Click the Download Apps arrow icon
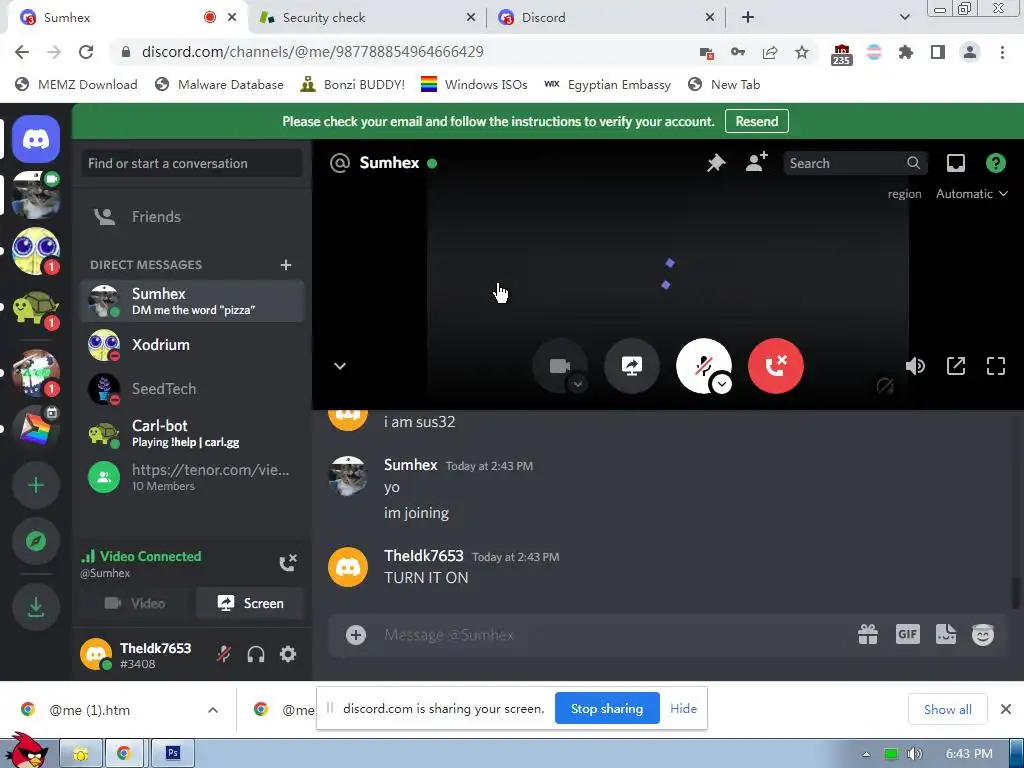This screenshot has width=1024, height=768. pyautogui.click(x=36, y=607)
